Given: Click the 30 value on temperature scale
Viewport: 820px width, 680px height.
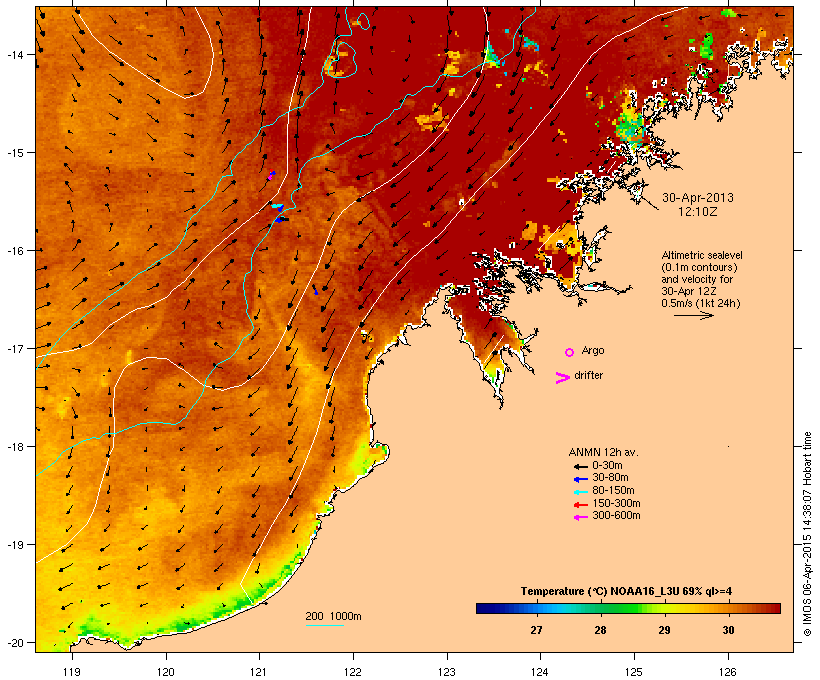Looking at the screenshot, I should tap(728, 630).
